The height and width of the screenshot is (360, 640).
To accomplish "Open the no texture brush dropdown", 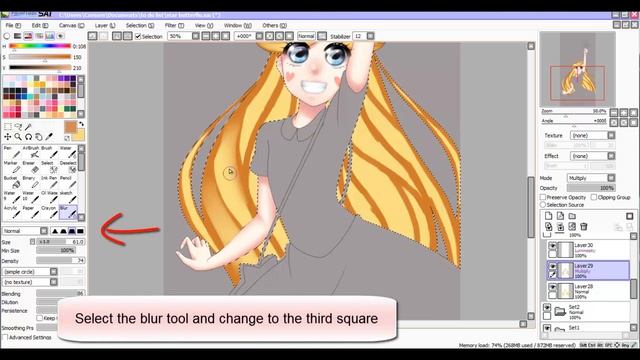I will (30, 282).
